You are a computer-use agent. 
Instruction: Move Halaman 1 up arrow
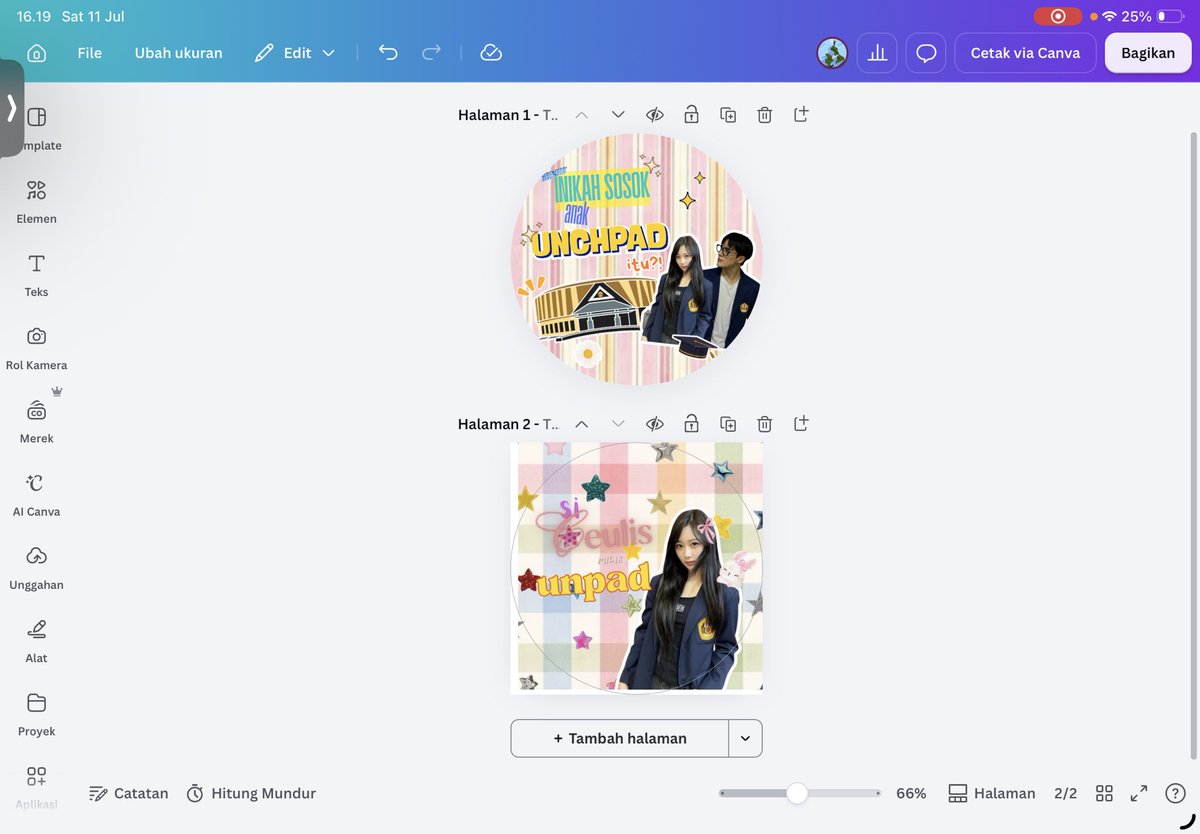pos(581,115)
